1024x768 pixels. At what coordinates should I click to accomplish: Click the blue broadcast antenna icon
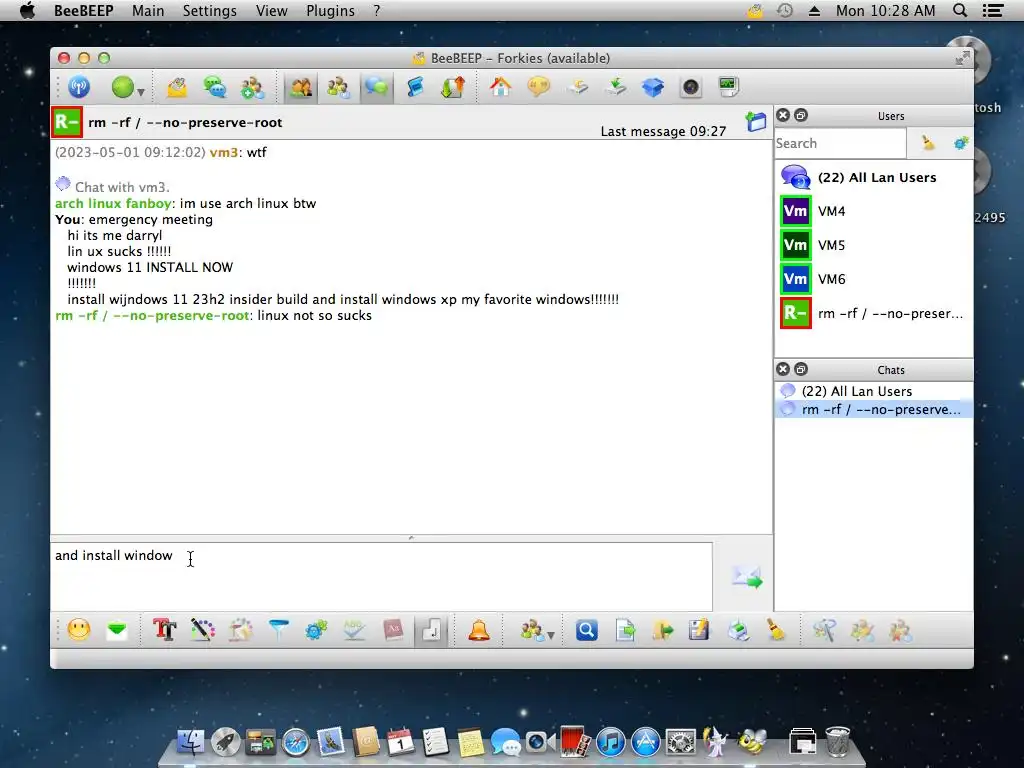79,87
